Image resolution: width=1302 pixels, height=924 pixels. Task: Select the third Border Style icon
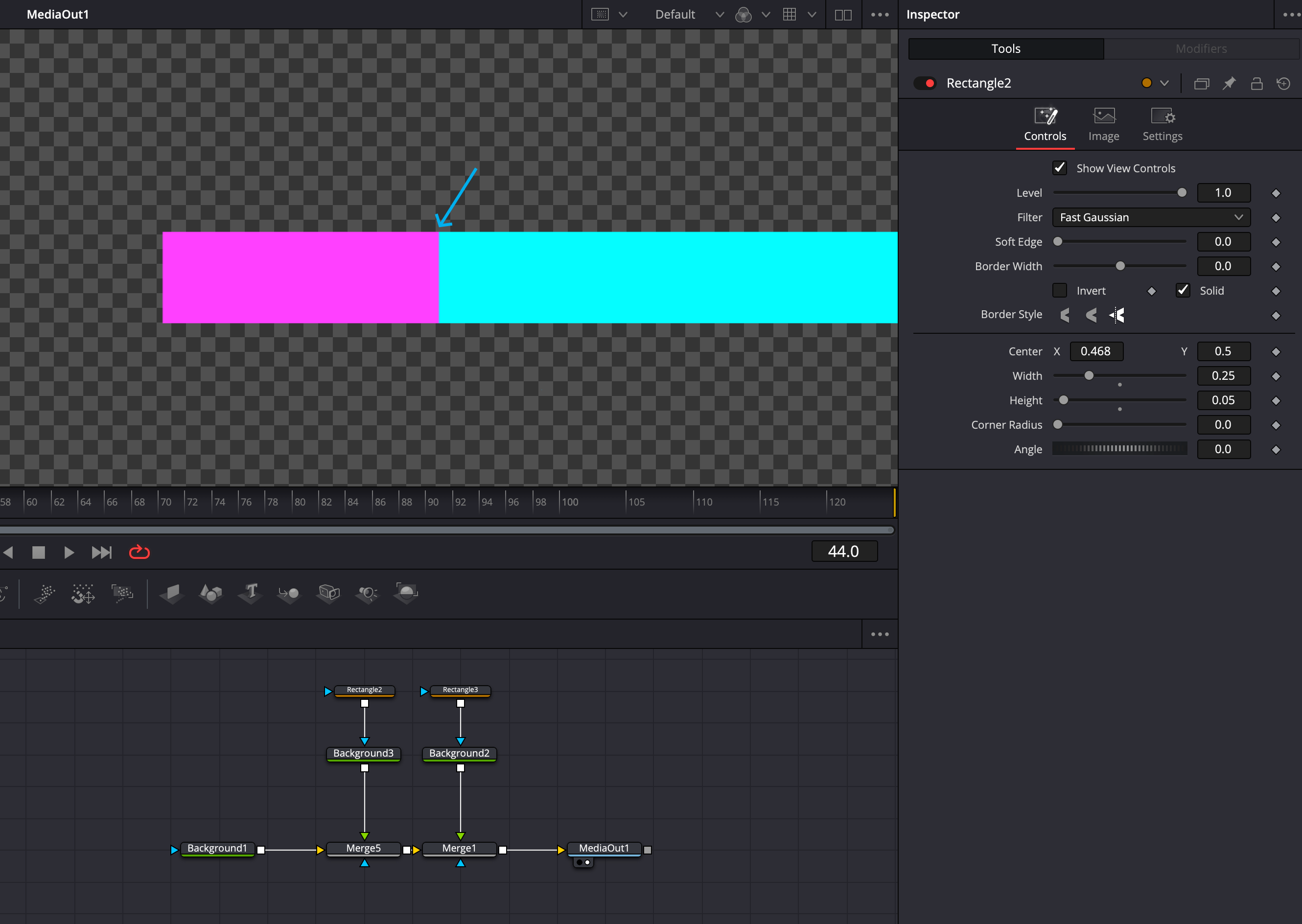(x=1116, y=315)
